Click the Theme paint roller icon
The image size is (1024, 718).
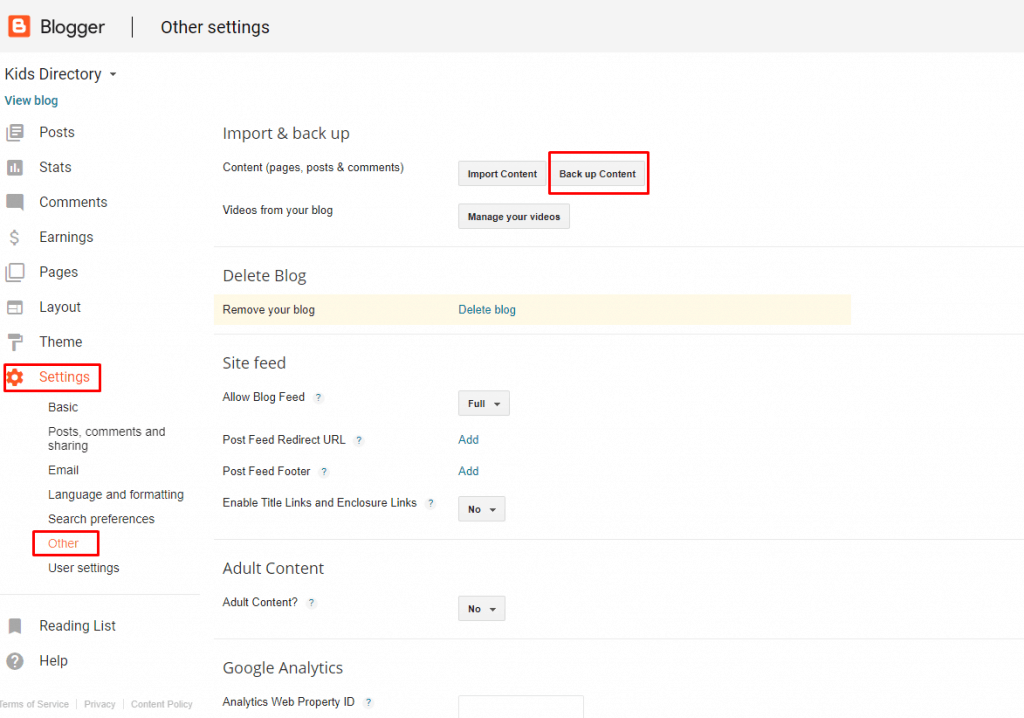coord(15,342)
